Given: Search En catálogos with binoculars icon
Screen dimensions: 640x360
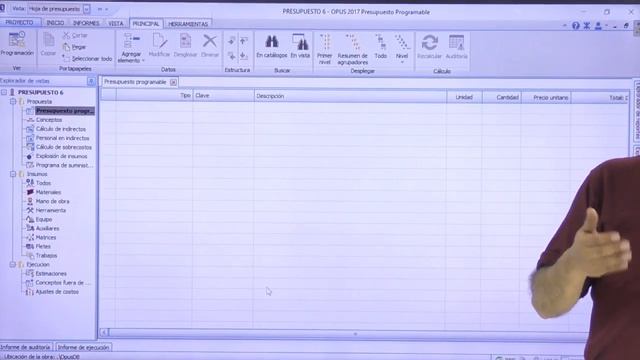Looking at the screenshot, I should (271, 46).
